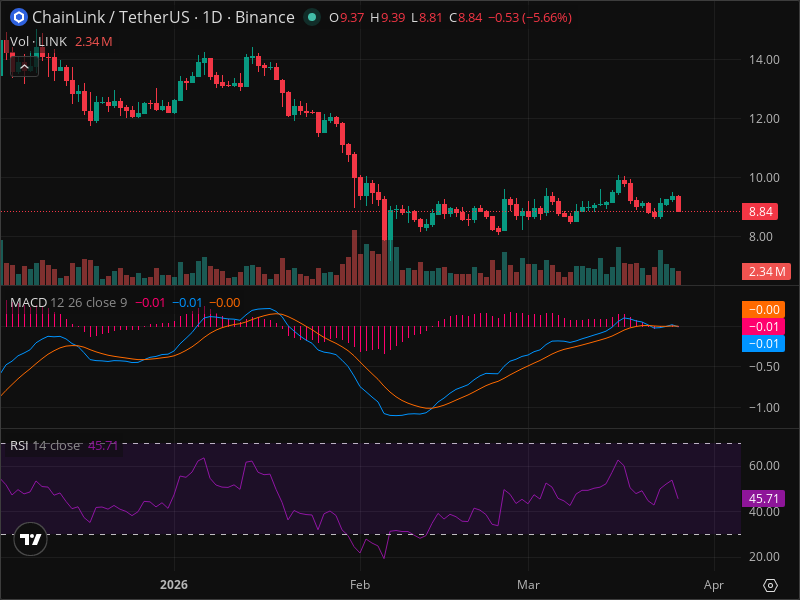Click the Mar date axis label

click(528, 585)
